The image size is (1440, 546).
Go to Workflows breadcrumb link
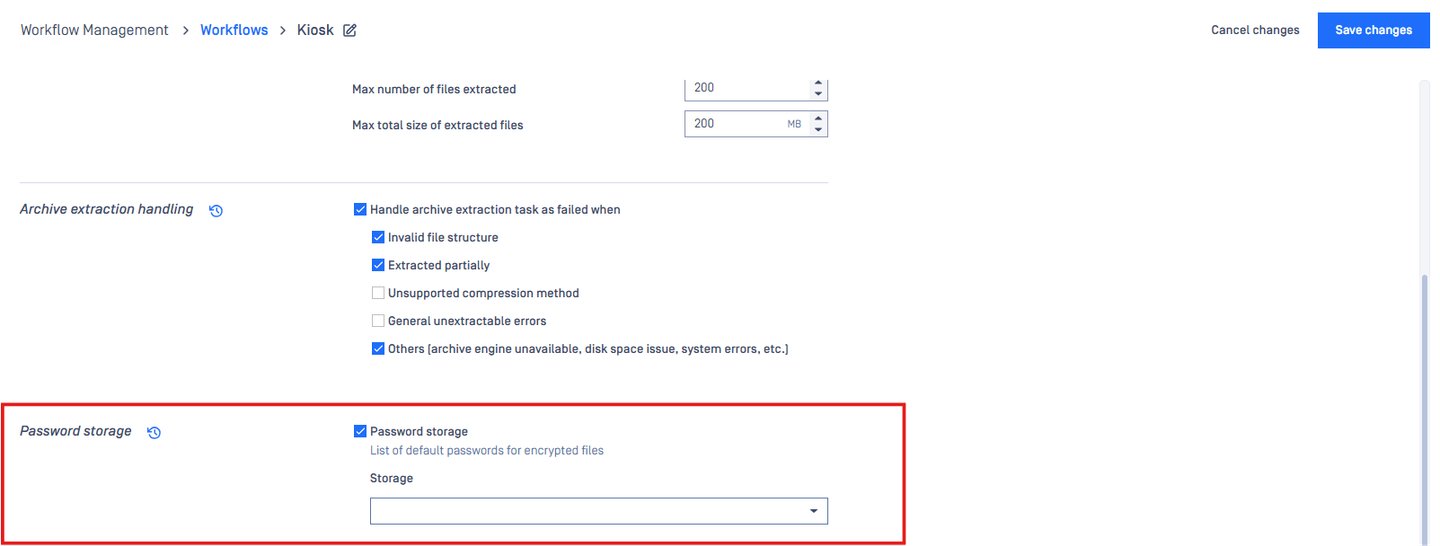pyautogui.click(x=234, y=30)
